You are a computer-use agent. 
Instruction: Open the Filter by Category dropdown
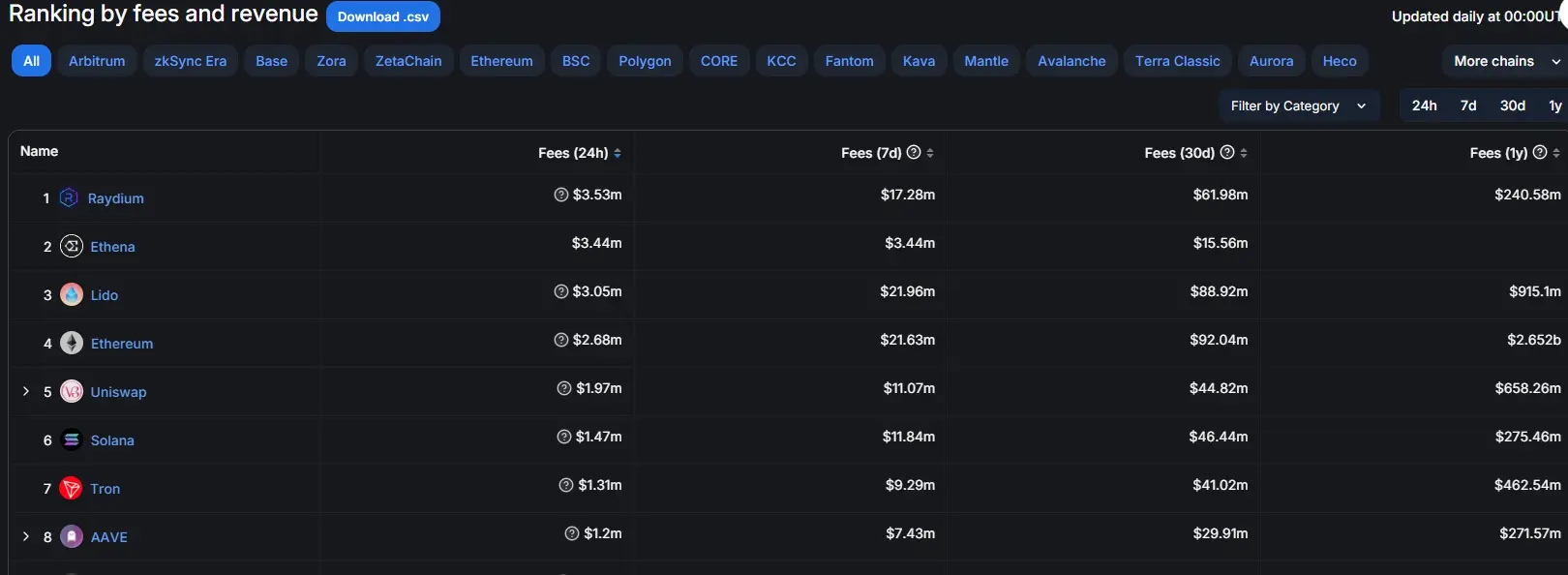coord(1299,106)
